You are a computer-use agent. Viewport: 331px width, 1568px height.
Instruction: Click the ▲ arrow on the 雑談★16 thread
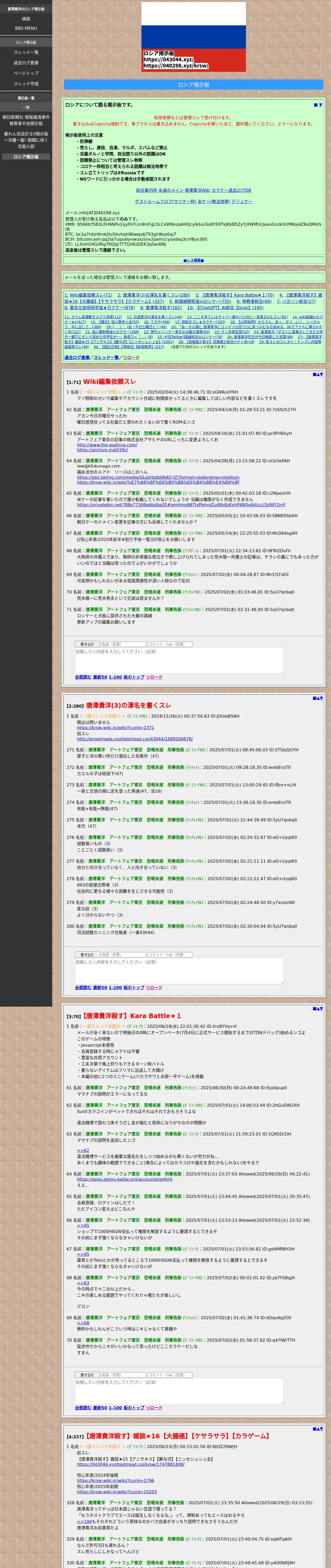coord(318,1429)
